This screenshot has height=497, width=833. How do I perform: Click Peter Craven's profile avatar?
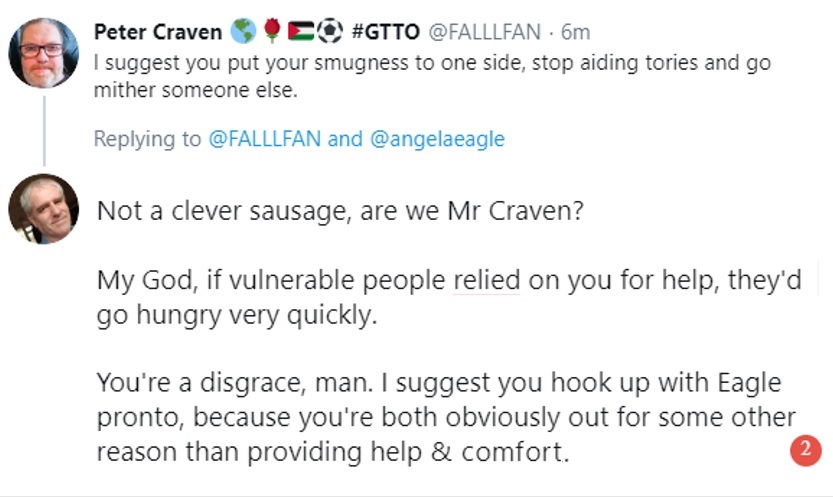coord(44,52)
